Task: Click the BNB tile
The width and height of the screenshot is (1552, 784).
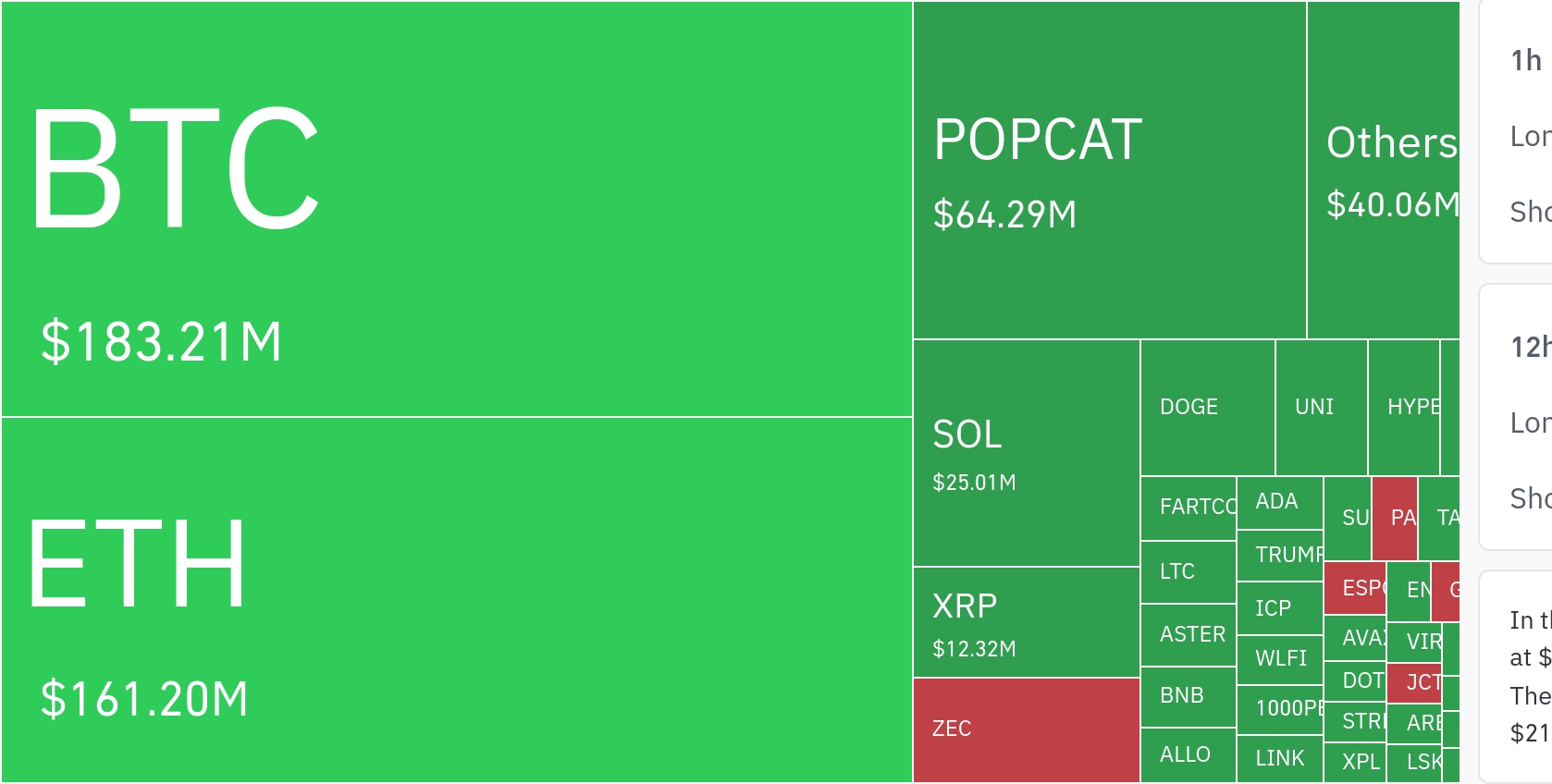Action: (1189, 696)
